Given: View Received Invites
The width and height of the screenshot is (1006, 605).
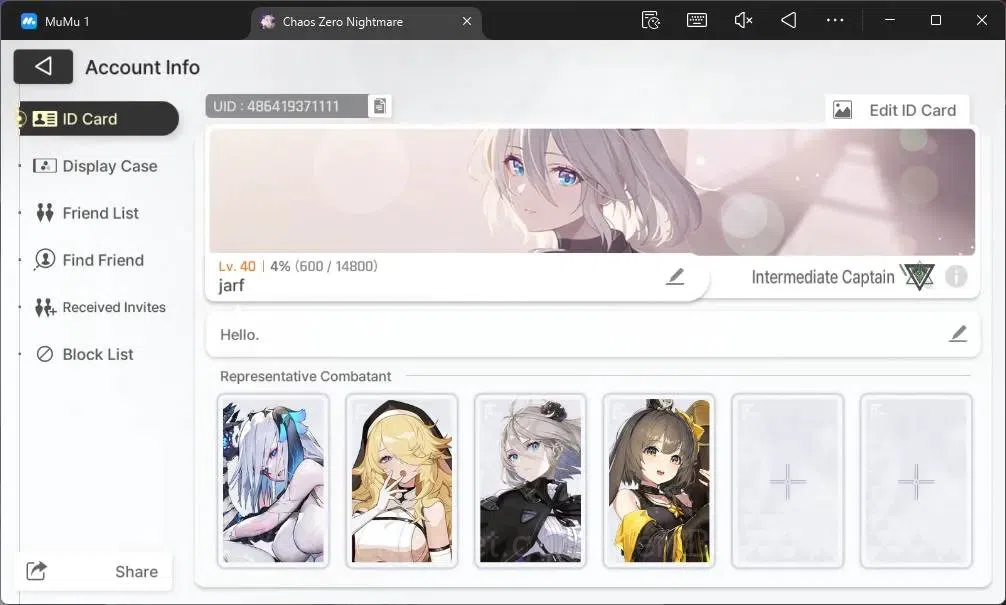Looking at the screenshot, I should (x=100, y=307).
